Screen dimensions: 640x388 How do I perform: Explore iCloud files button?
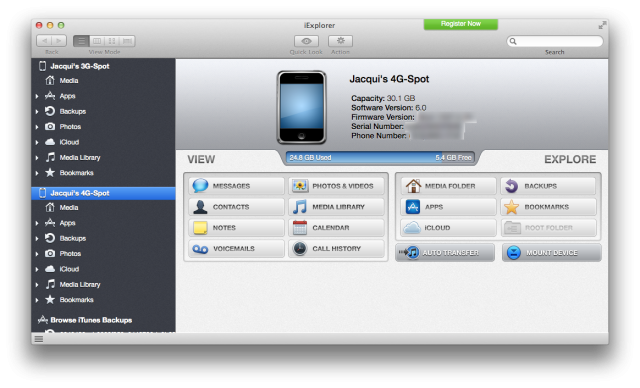[x=448, y=228]
